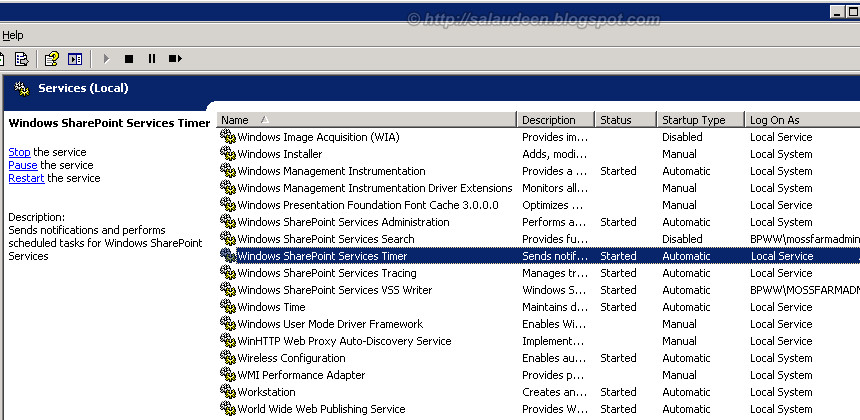
Task: Click the Started status of the Workstation service
Action: point(618,392)
